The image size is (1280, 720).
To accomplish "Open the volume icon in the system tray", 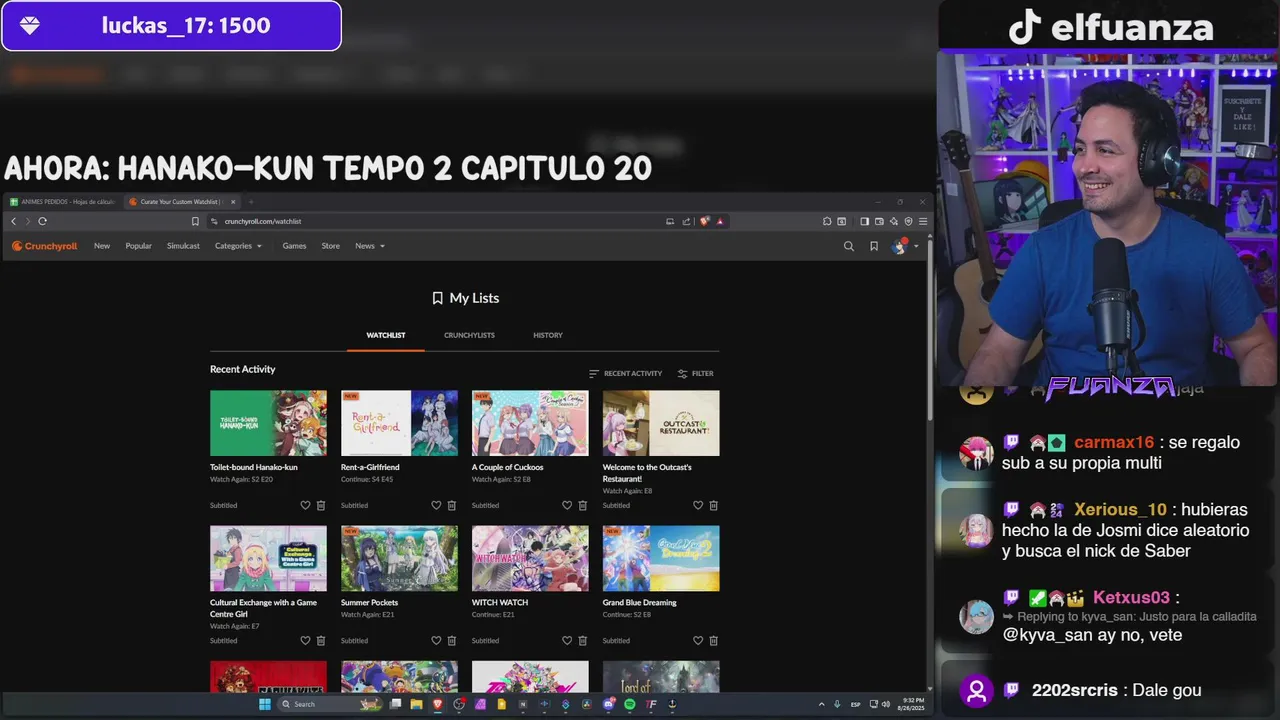I will [886, 704].
